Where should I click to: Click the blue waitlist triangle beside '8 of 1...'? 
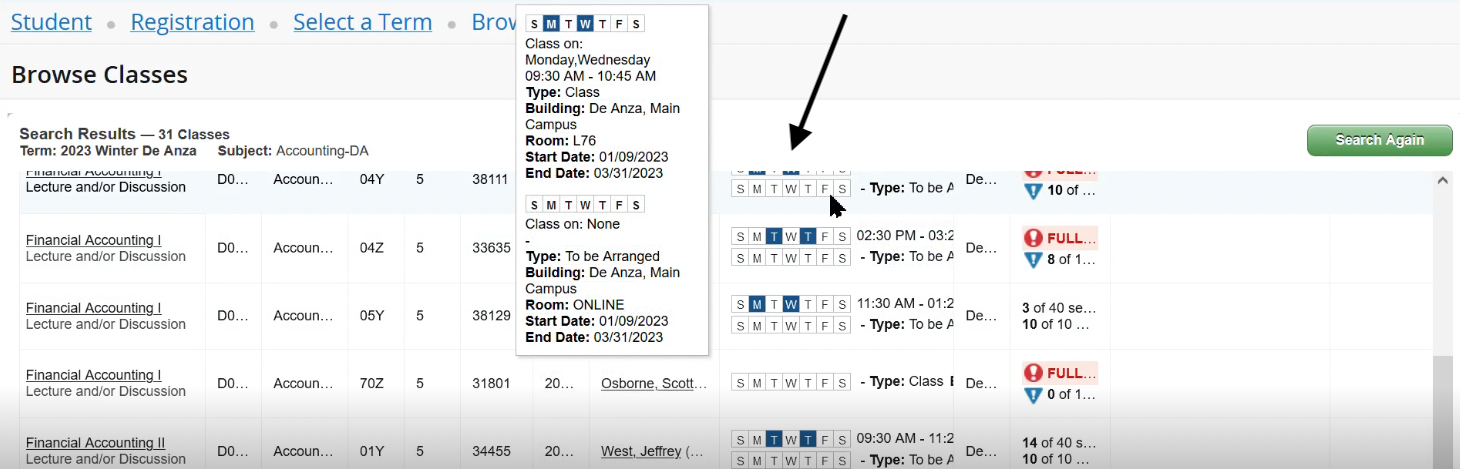(x=1033, y=260)
